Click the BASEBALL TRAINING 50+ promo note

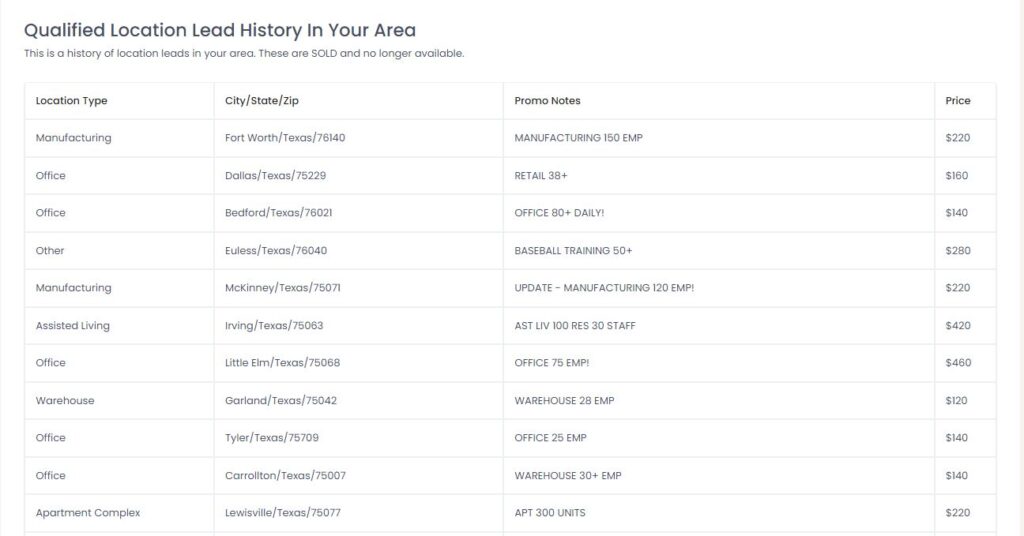click(x=573, y=251)
